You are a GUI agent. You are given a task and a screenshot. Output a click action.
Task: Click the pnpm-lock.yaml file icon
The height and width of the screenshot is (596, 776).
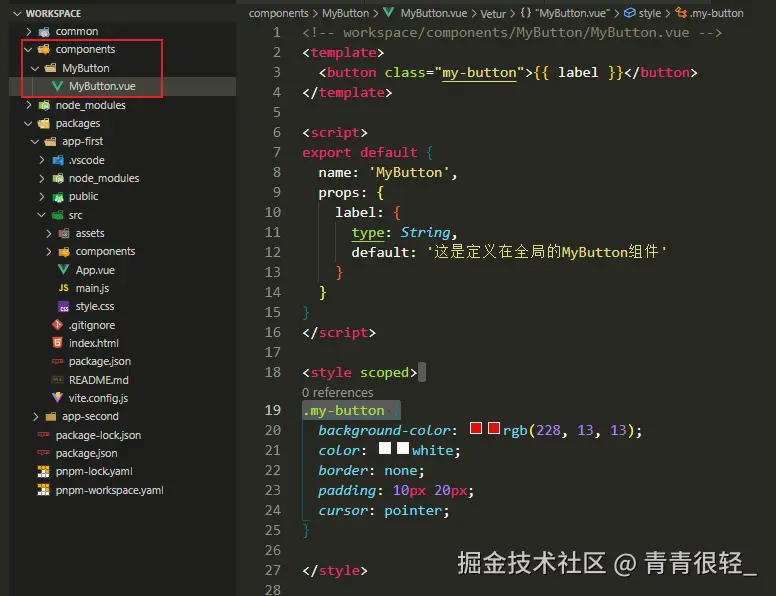click(44, 471)
